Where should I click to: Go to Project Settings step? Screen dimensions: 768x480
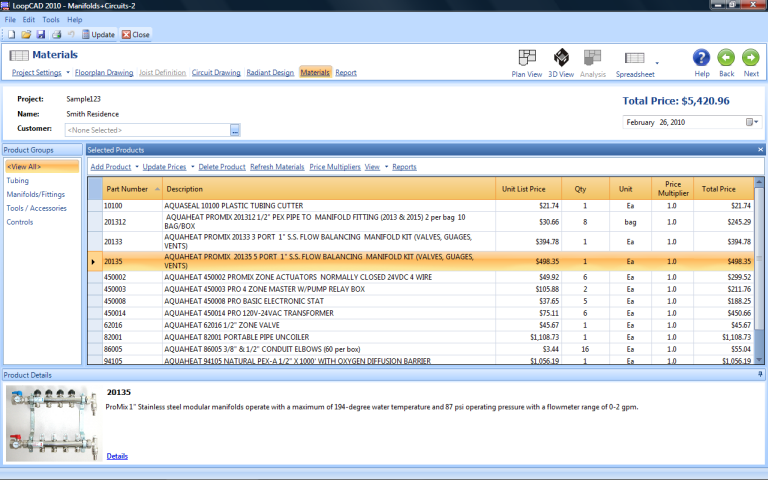coord(37,72)
